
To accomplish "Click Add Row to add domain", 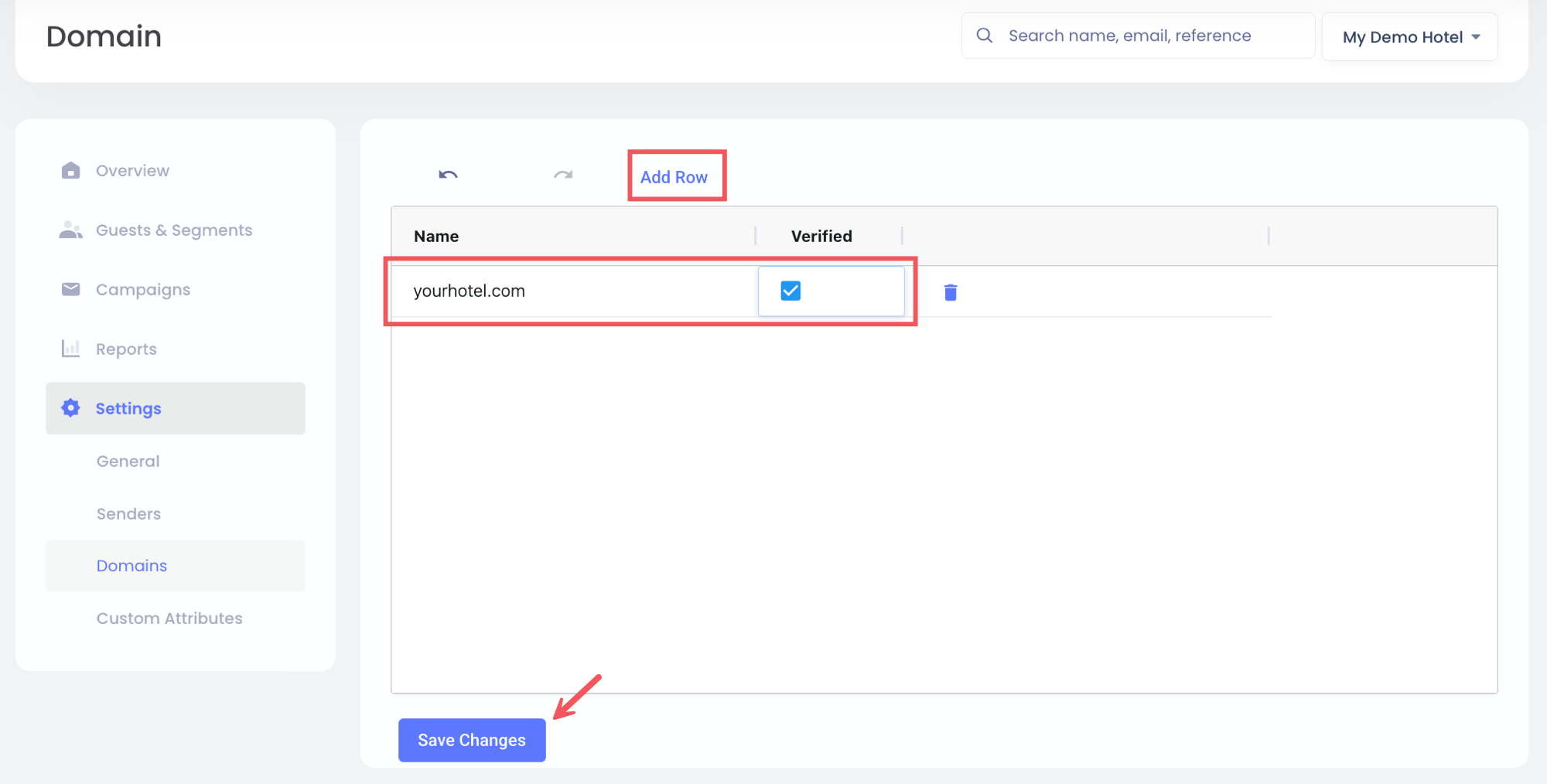I will 674,177.
